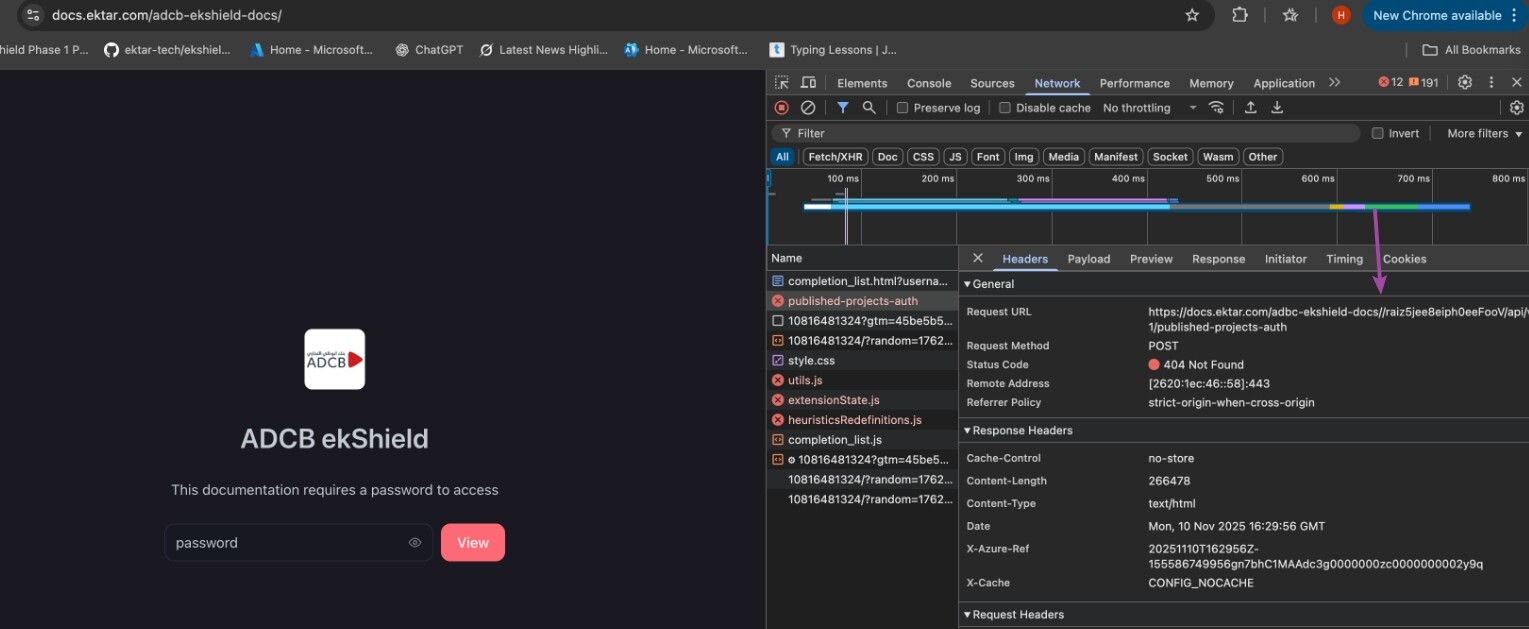The width and height of the screenshot is (1529, 629).
Task: Toggle the network filter funnel icon
Action: tap(843, 108)
